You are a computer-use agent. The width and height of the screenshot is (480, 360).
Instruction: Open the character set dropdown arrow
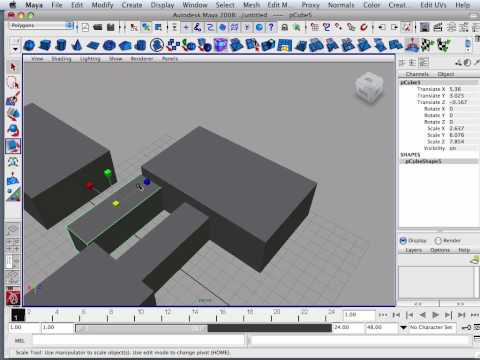point(403,328)
